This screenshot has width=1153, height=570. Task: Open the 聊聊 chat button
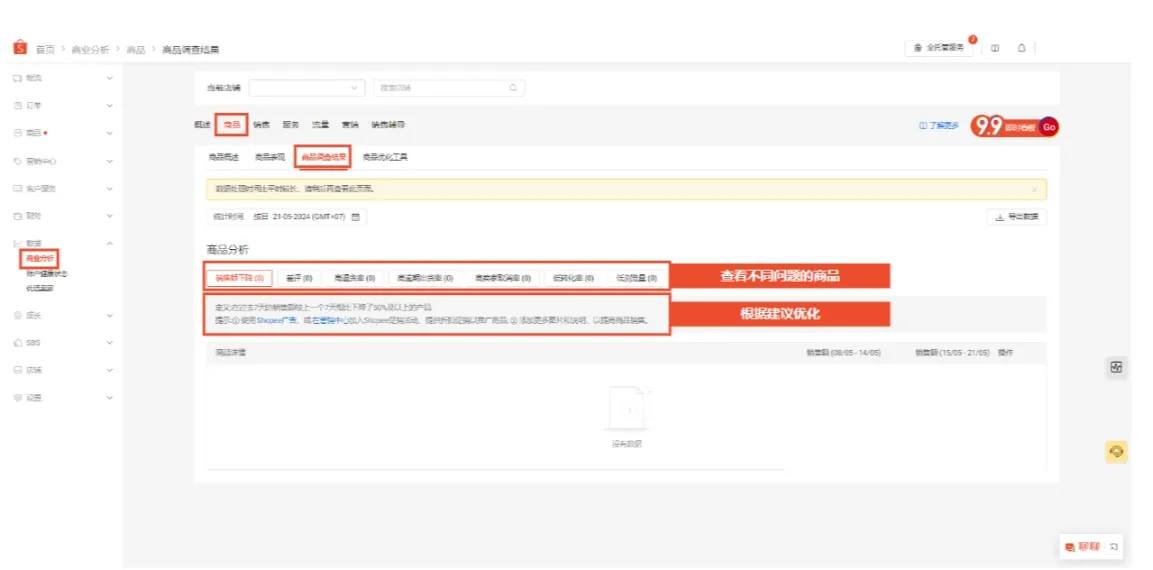click(1082, 546)
